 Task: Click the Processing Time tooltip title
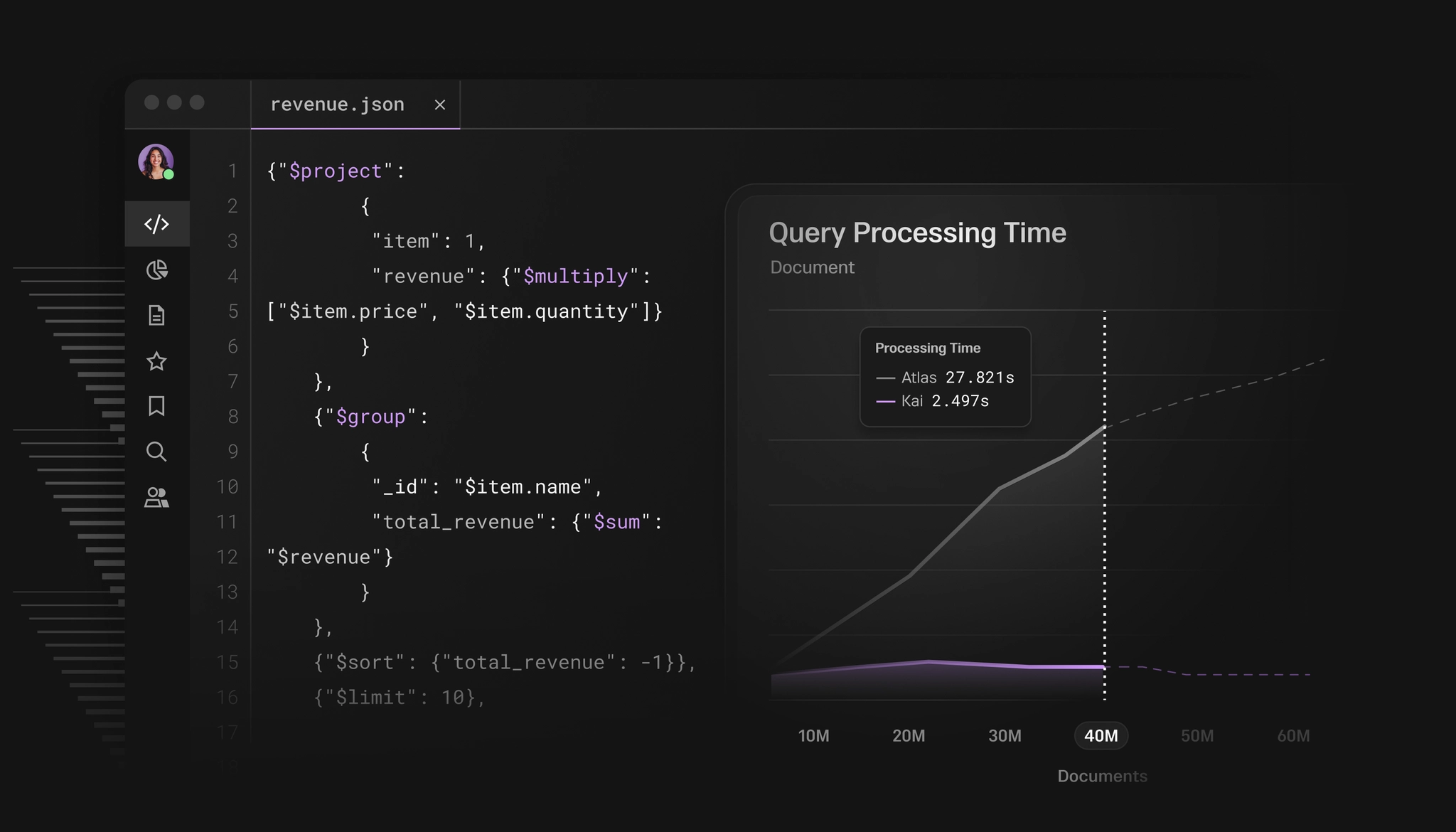[x=928, y=348]
